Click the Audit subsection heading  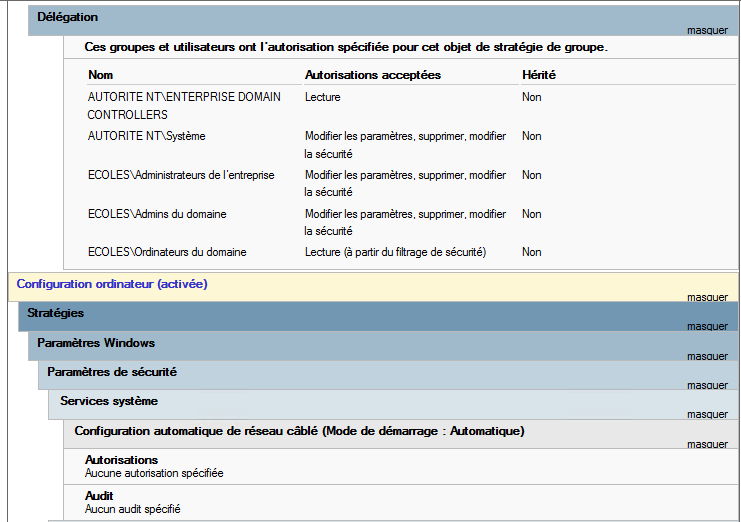pos(99,496)
